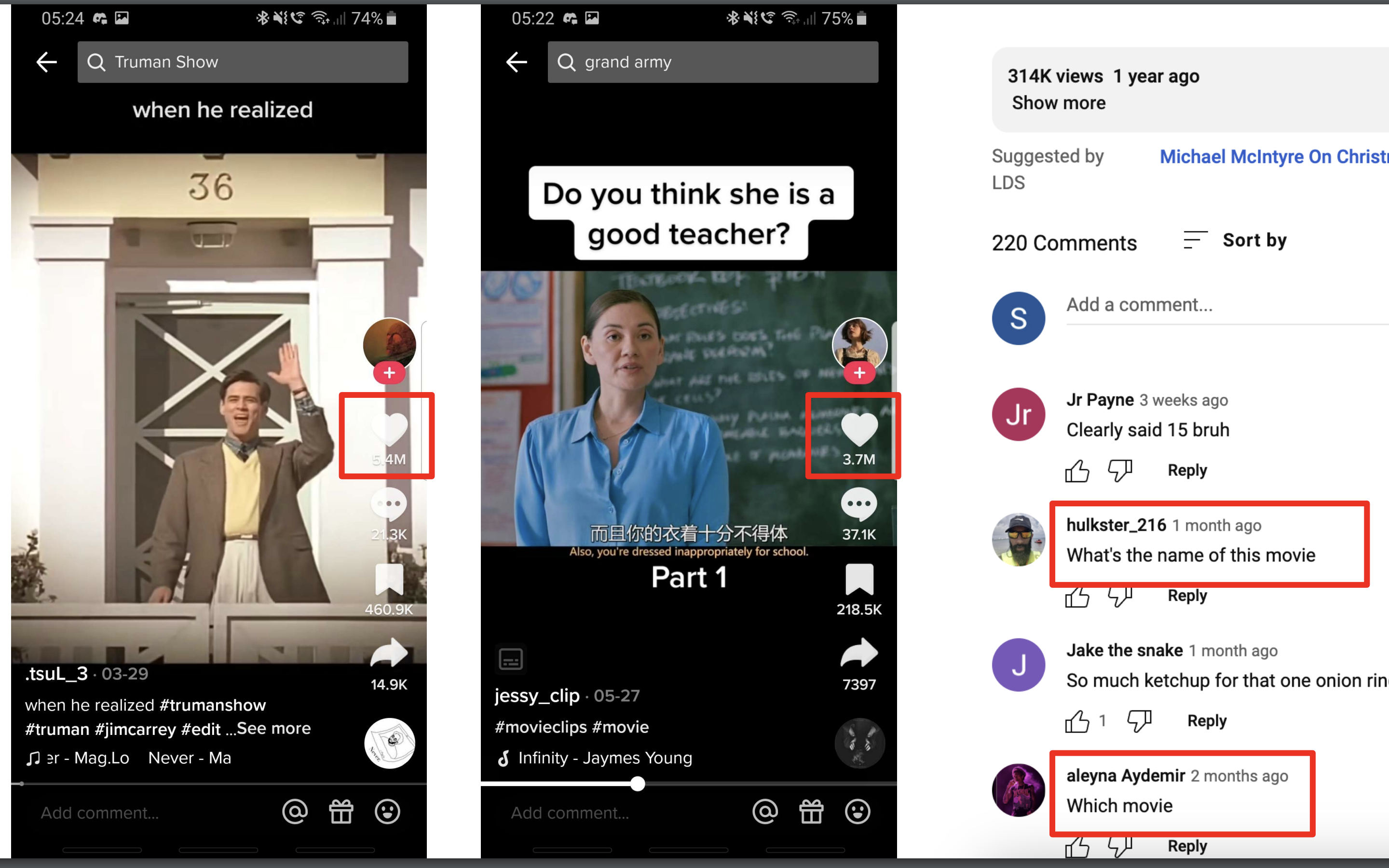Open emoji picker in Truman Show comment bar
This screenshot has height=868, width=1389.
coord(387,812)
